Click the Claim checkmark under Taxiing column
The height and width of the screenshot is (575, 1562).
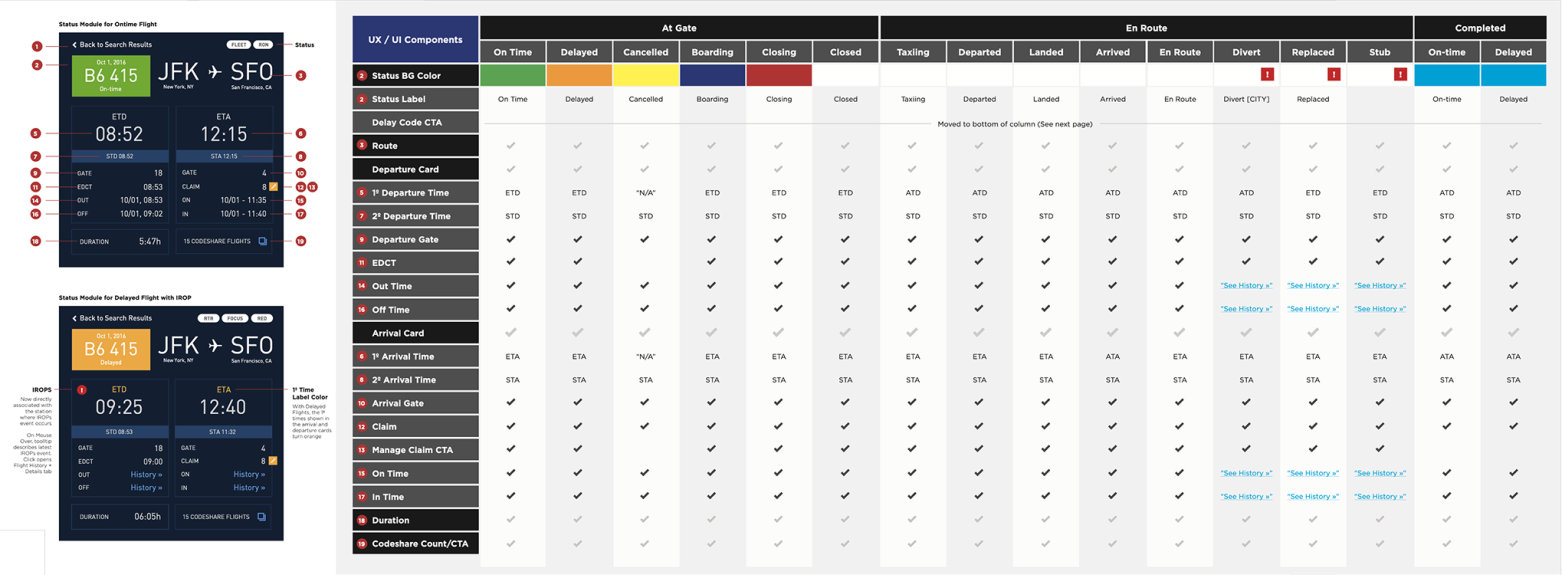[912, 426]
